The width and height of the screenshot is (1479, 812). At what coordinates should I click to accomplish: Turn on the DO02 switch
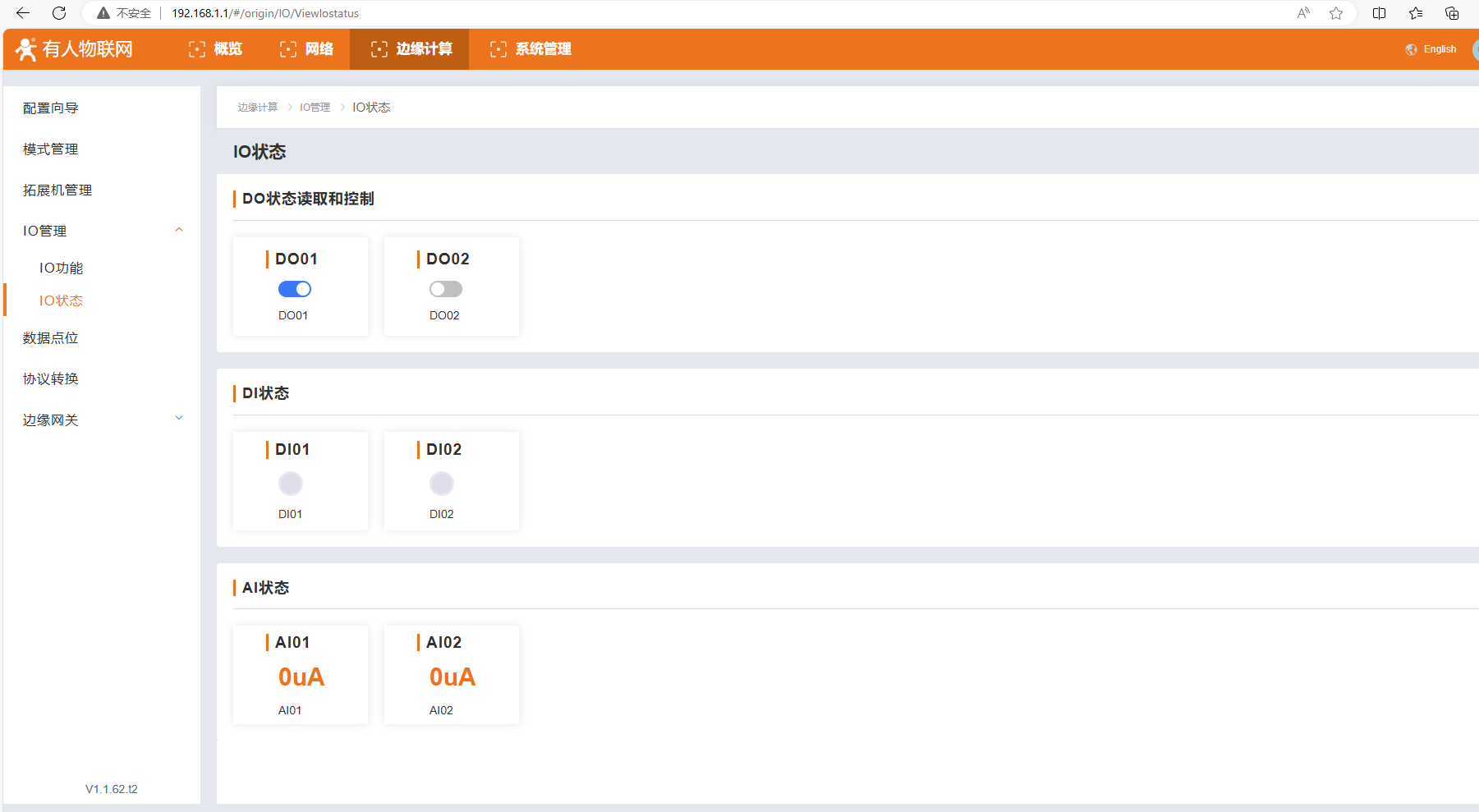pos(446,289)
